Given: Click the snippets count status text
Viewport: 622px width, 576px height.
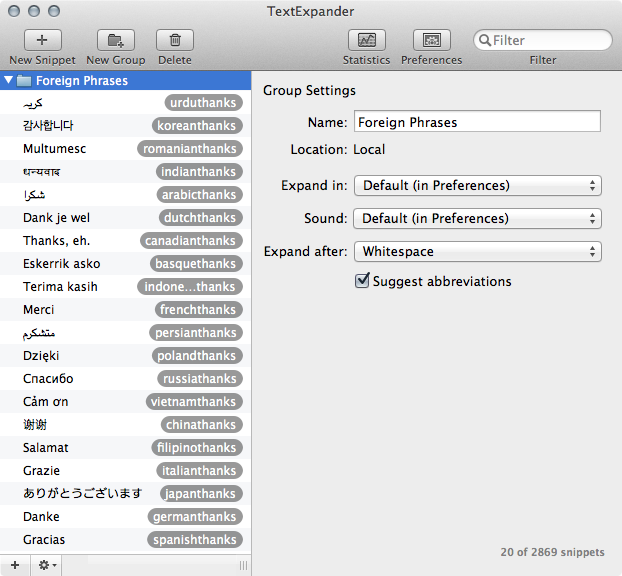Looking at the screenshot, I should (552, 552).
